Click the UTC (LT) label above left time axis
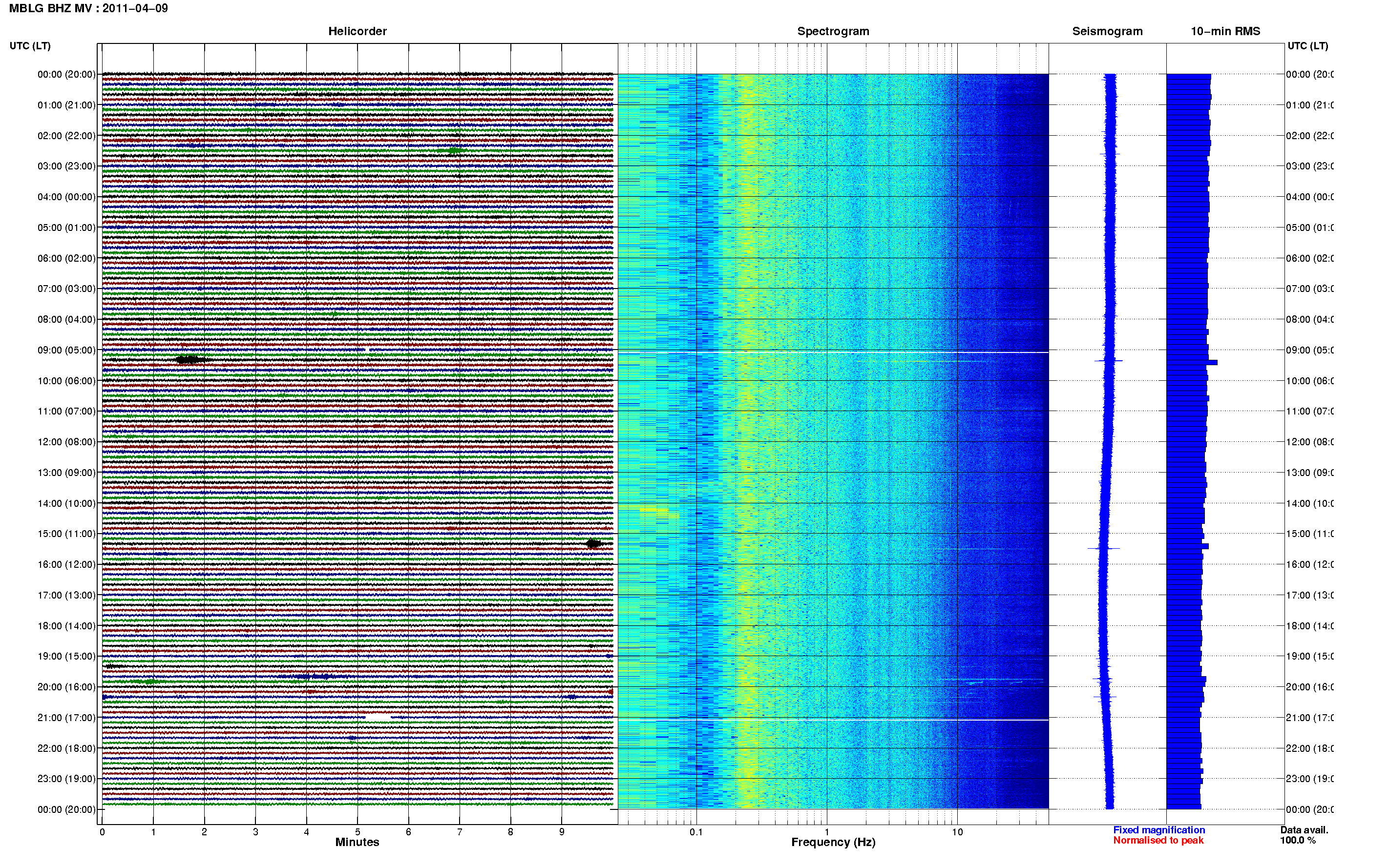 (30, 46)
